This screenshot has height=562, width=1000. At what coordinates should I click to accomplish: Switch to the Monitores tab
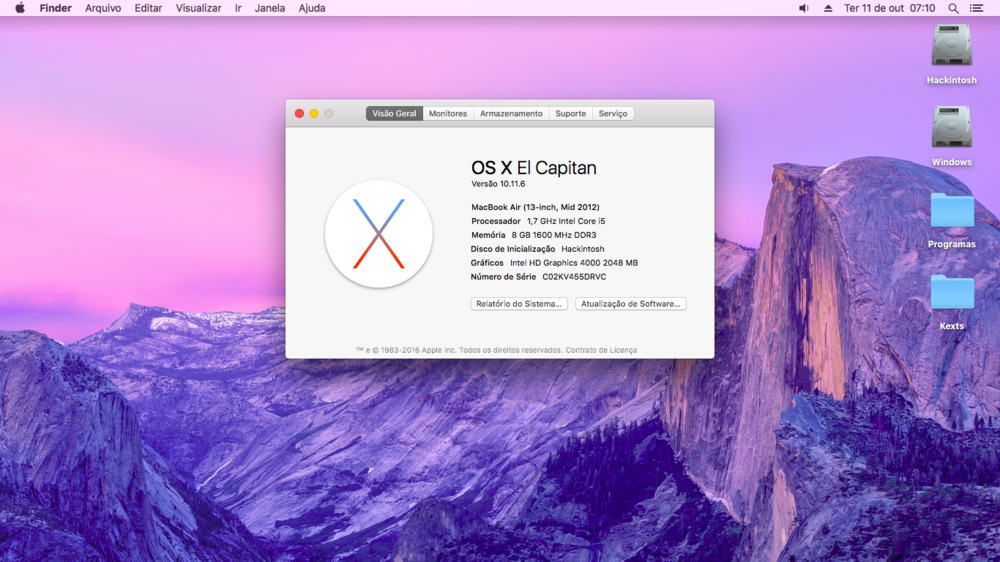click(x=448, y=114)
